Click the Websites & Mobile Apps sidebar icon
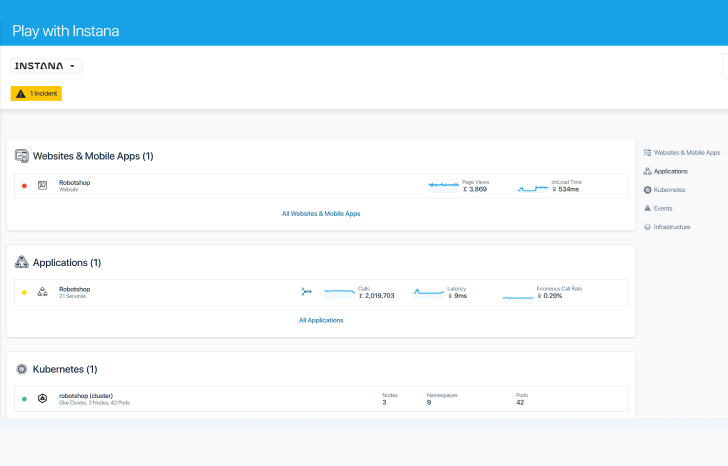728x466 pixels. 647,153
